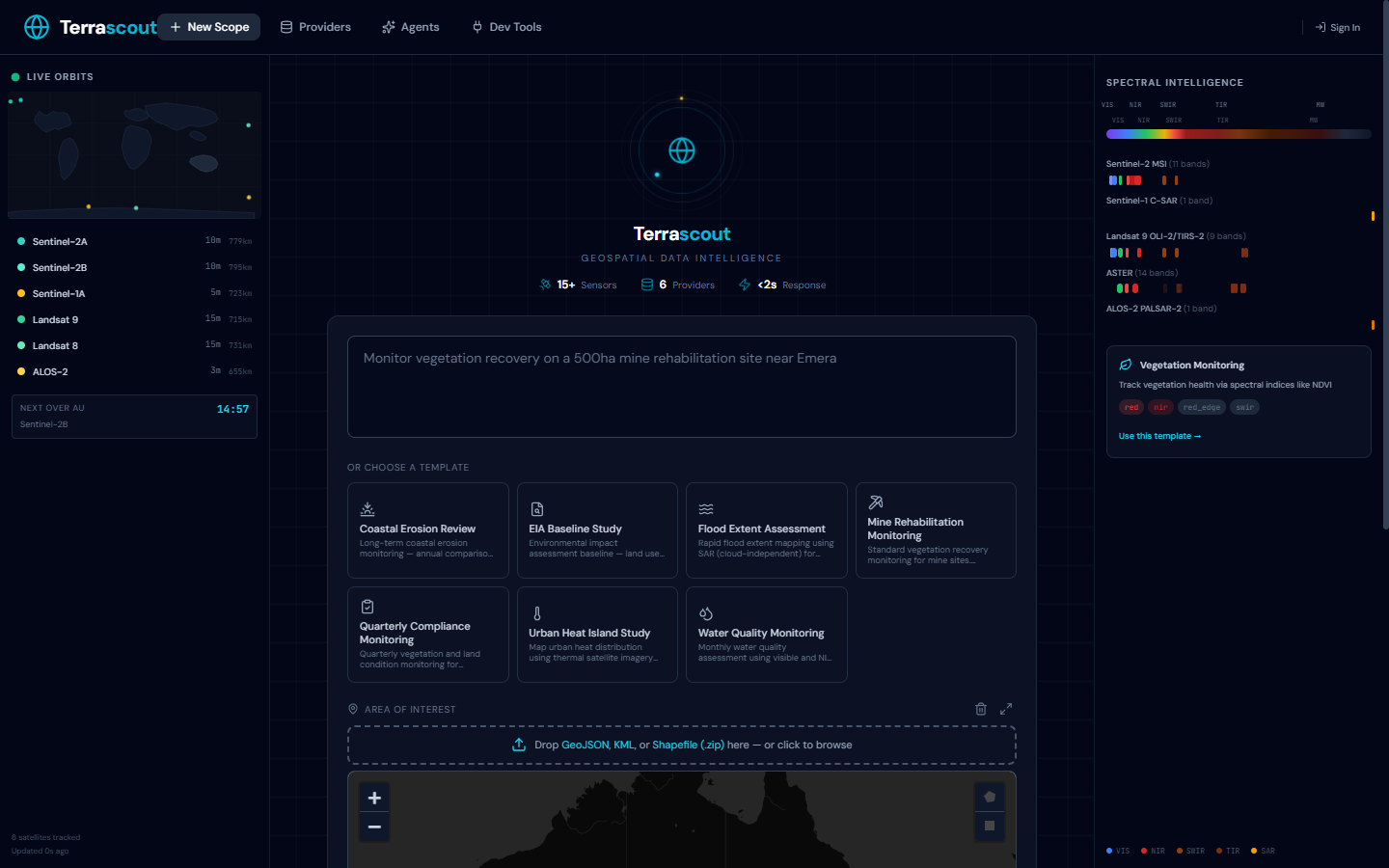Select Landsat 9 satellite row
Image resolution: width=1389 pixels, height=868 pixels.
click(134, 319)
